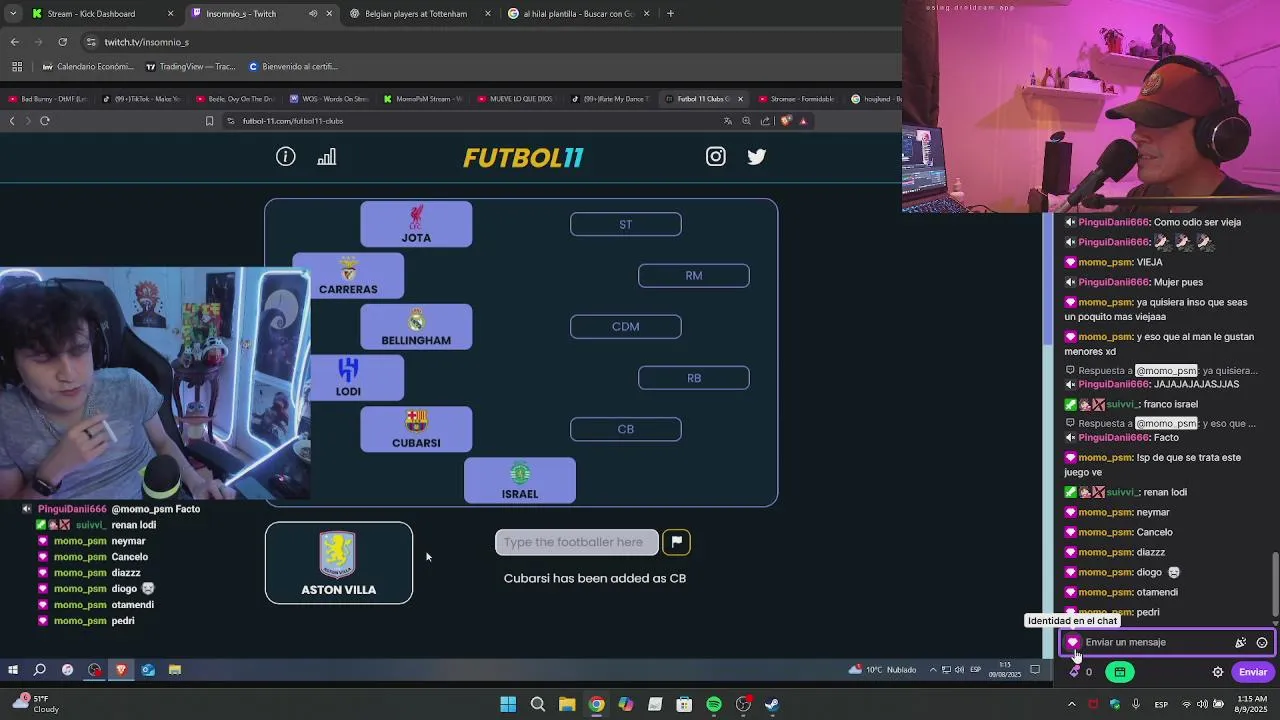Select the empty ST position slot
The height and width of the screenshot is (720, 1280).
[626, 225]
